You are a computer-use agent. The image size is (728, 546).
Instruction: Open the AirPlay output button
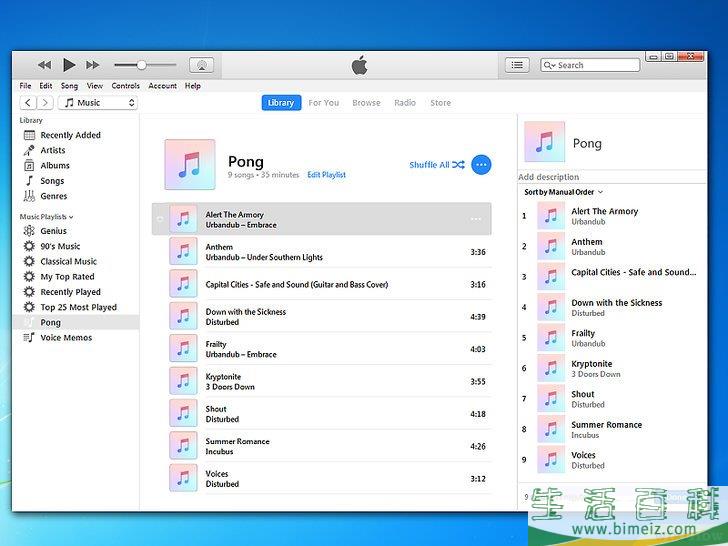[202, 65]
